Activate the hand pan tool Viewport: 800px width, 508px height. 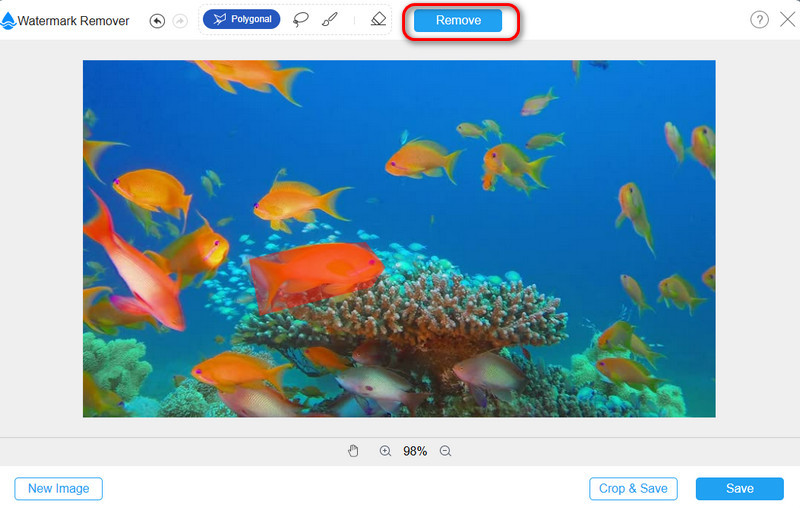[x=353, y=451]
